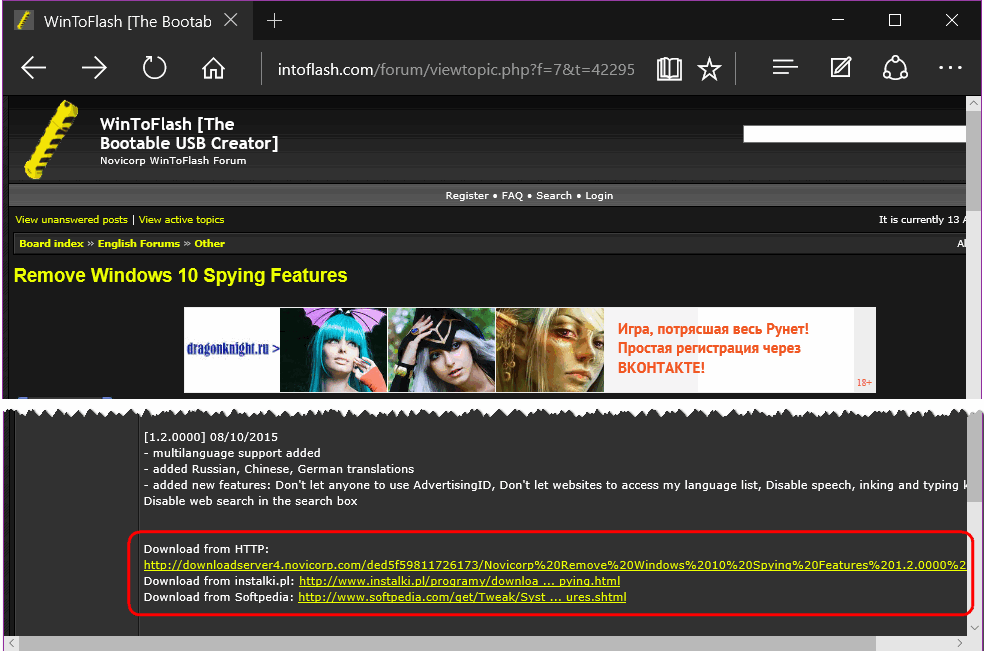Go back with the browser back arrow
The image size is (984, 651).
pyautogui.click(x=33, y=68)
